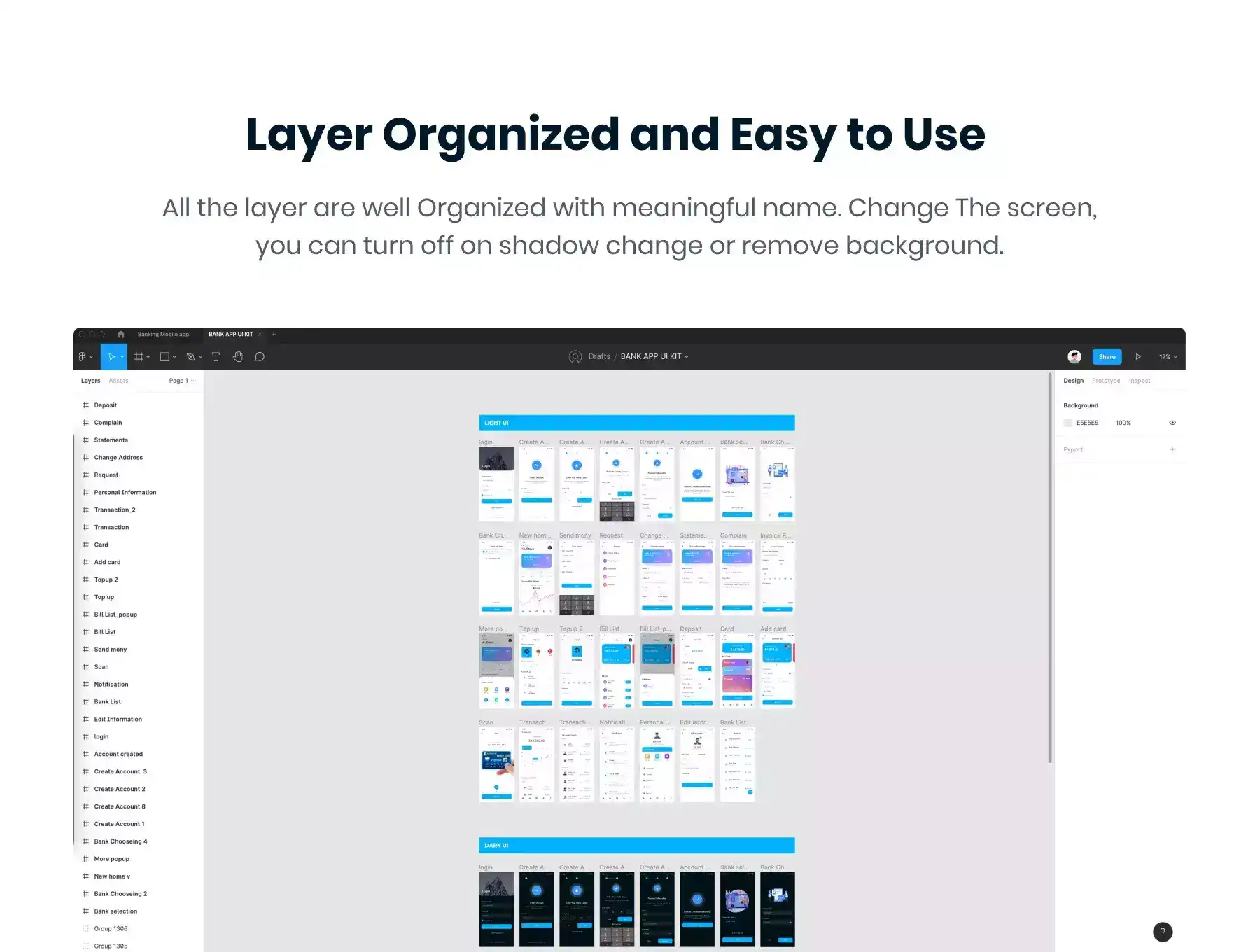Image resolution: width=1260 pixels, height=952 pixels.
Task: Click the Share button
Action: pyautogui.click(x=1107, y=357)
